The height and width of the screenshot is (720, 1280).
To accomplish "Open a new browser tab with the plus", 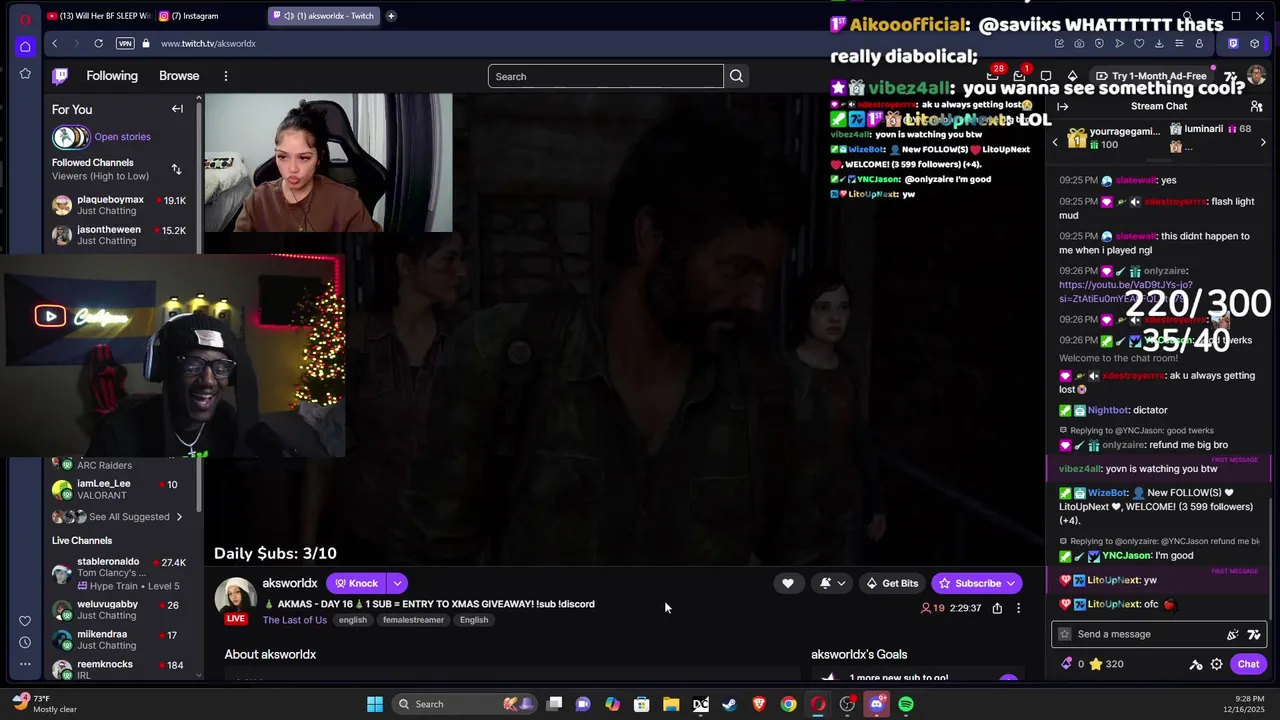I will click(x=391, y=16).
